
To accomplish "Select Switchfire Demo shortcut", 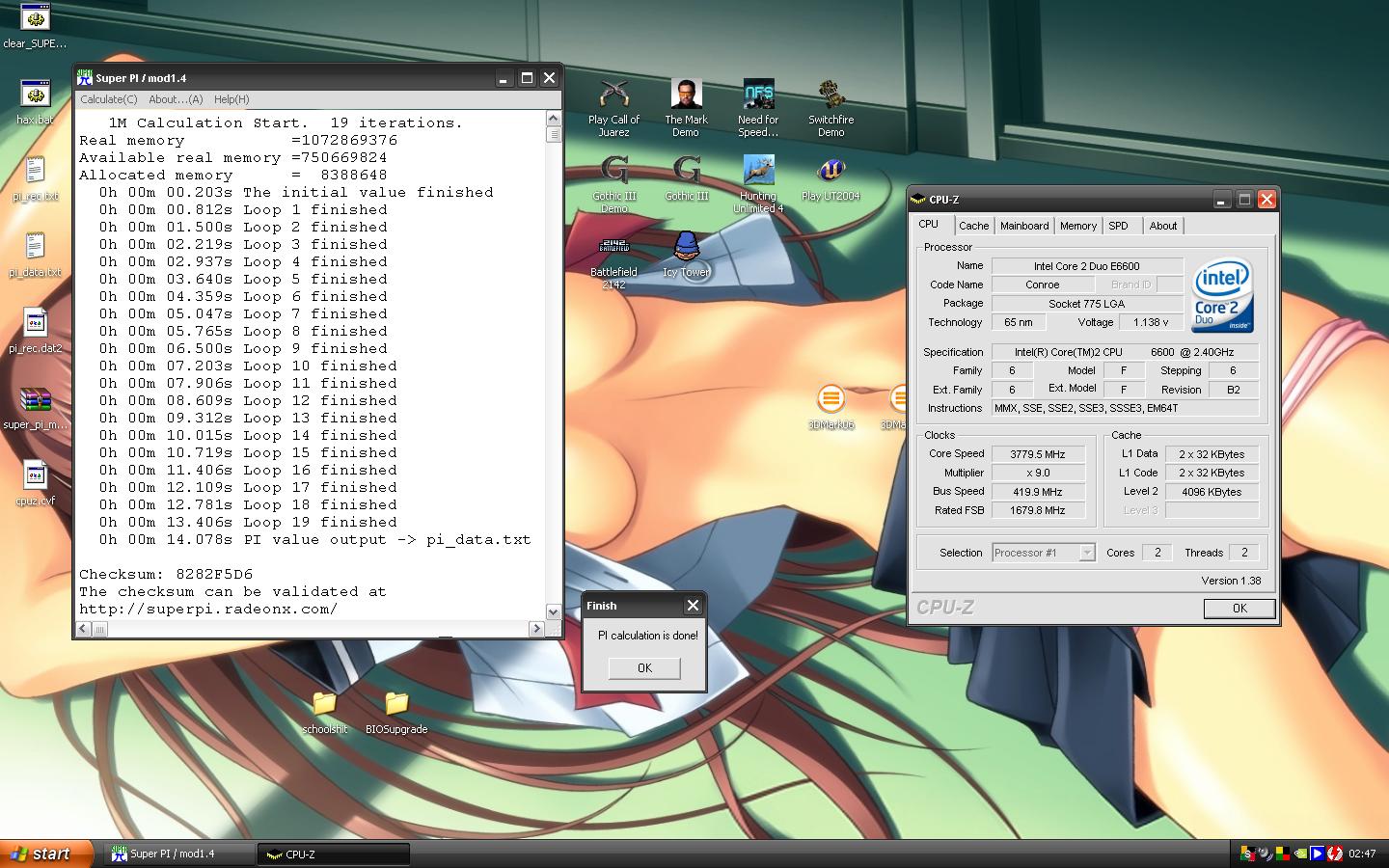I will click(x=831, y=108).
